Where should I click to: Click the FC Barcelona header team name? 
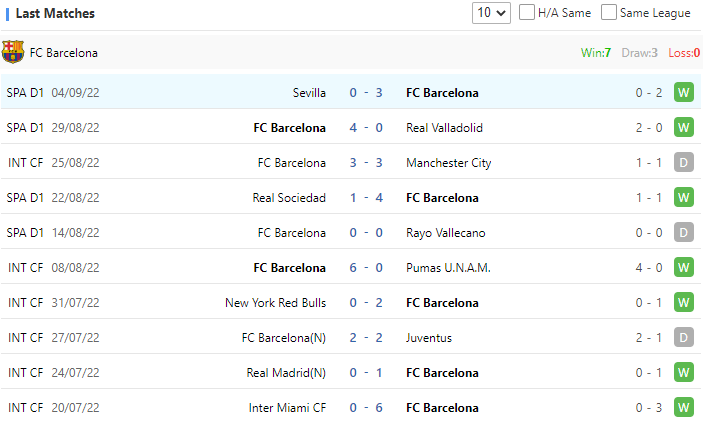64,53
